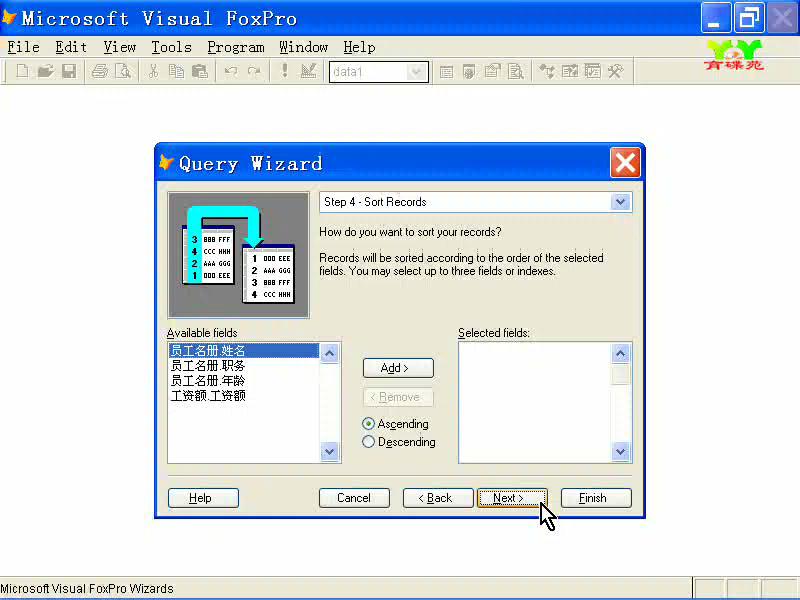Click the Help button in the wizard
This screenshot has width=800, height=600.
click(203, 498)
